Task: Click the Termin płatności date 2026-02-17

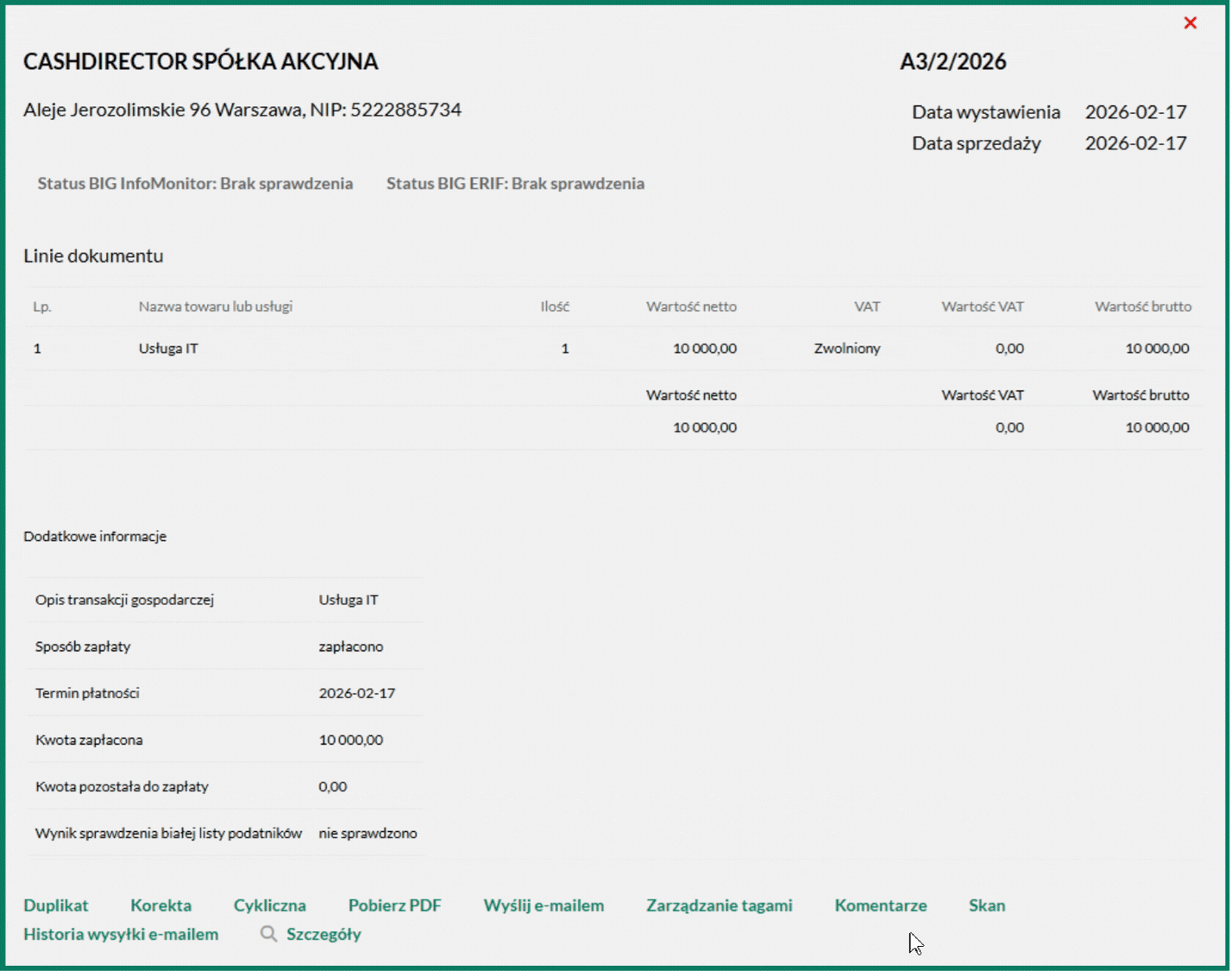Action: coord(357,693)
